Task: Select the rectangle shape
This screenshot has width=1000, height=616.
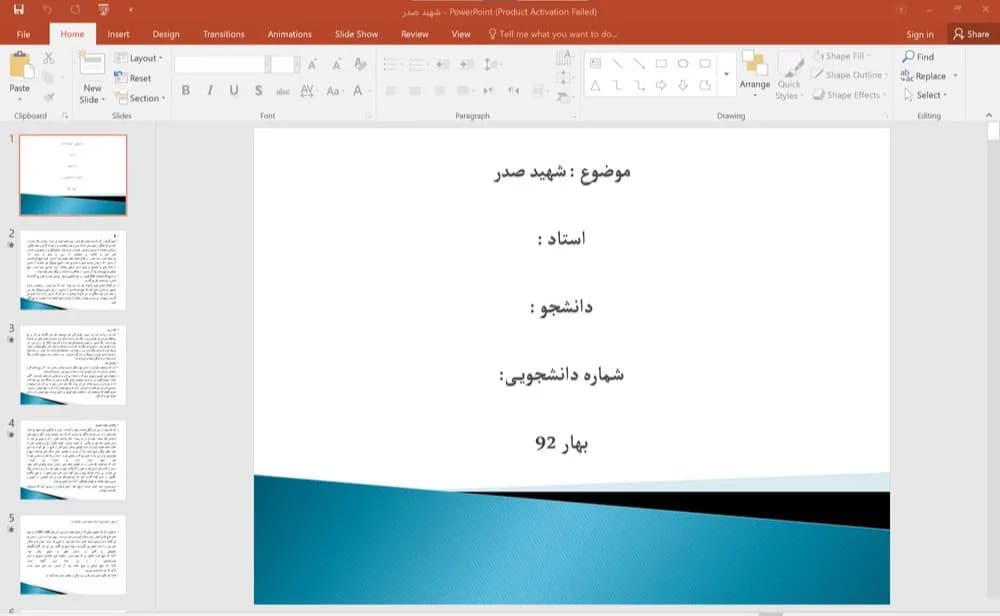Action: click(661, 64)
